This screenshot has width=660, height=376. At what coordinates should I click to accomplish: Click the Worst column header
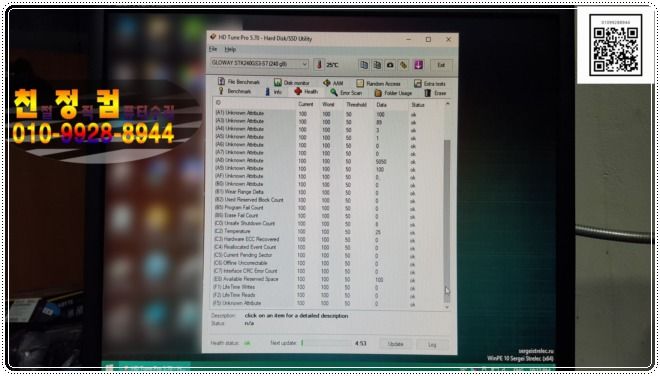(328, 104)
